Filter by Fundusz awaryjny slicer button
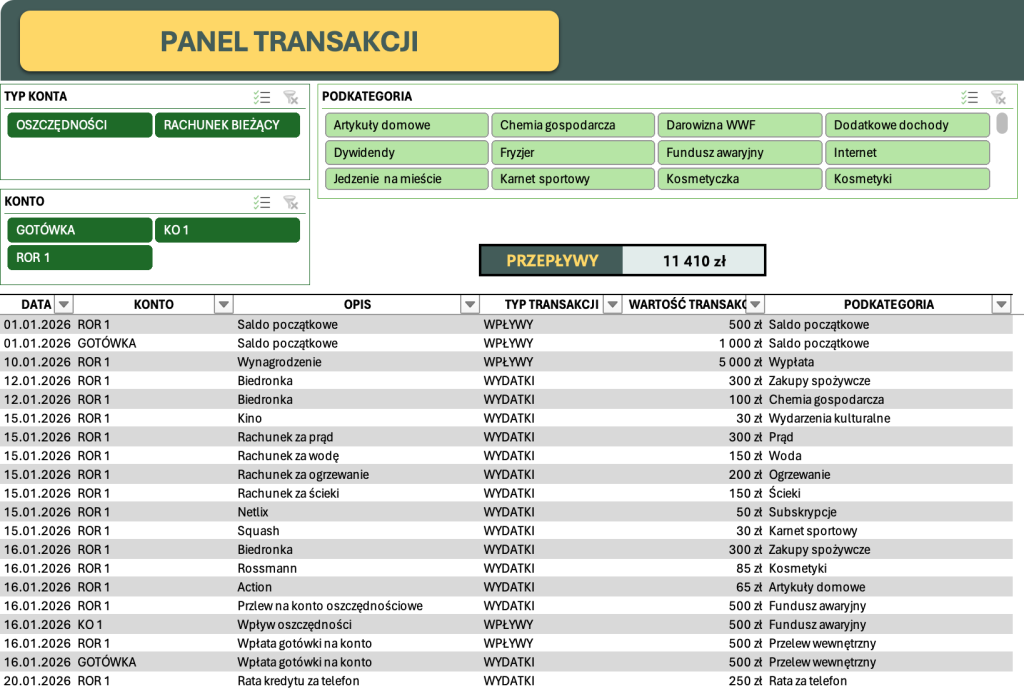Viewport: 1024px width, 689px height. pyautogui.click(x=739, y=152)
